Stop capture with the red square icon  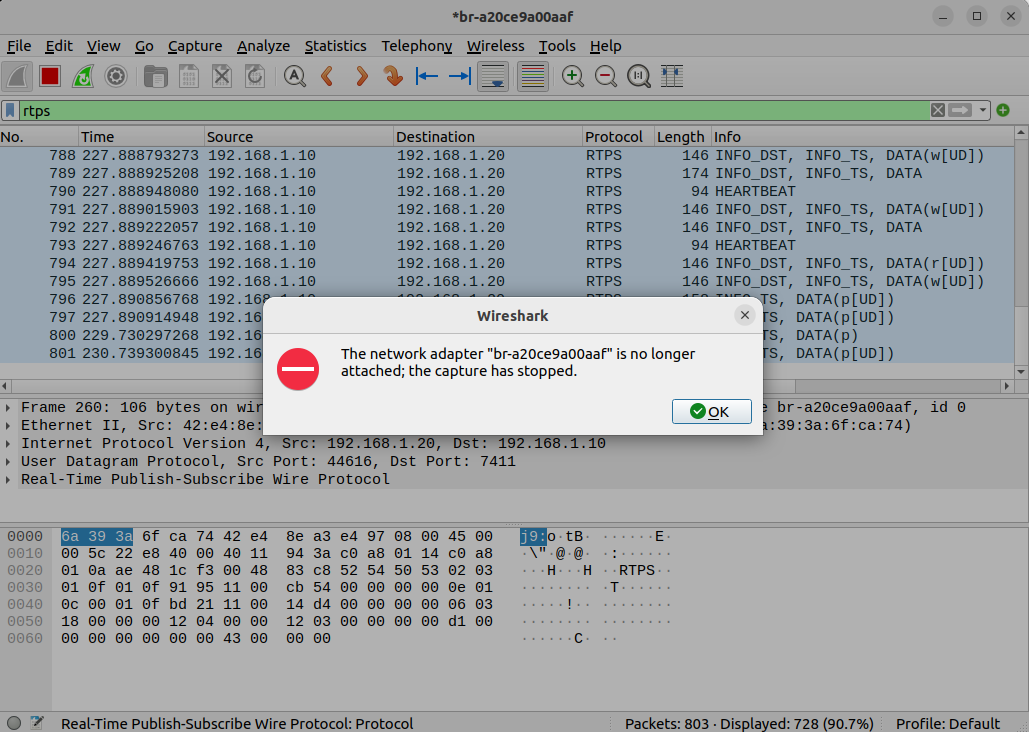pyautogui.click(x=50, y=77)
